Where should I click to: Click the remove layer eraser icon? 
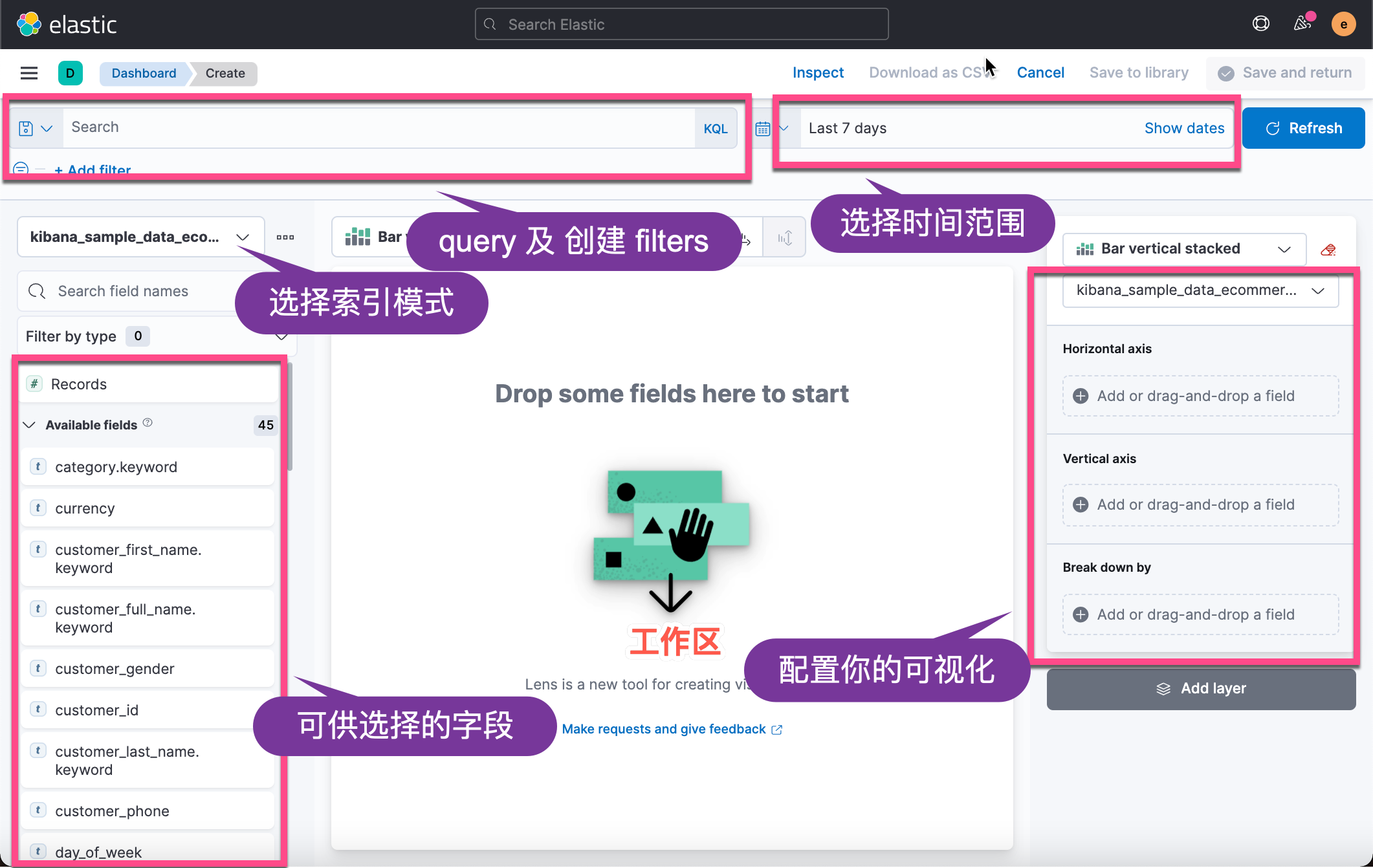coord(1328,250)
